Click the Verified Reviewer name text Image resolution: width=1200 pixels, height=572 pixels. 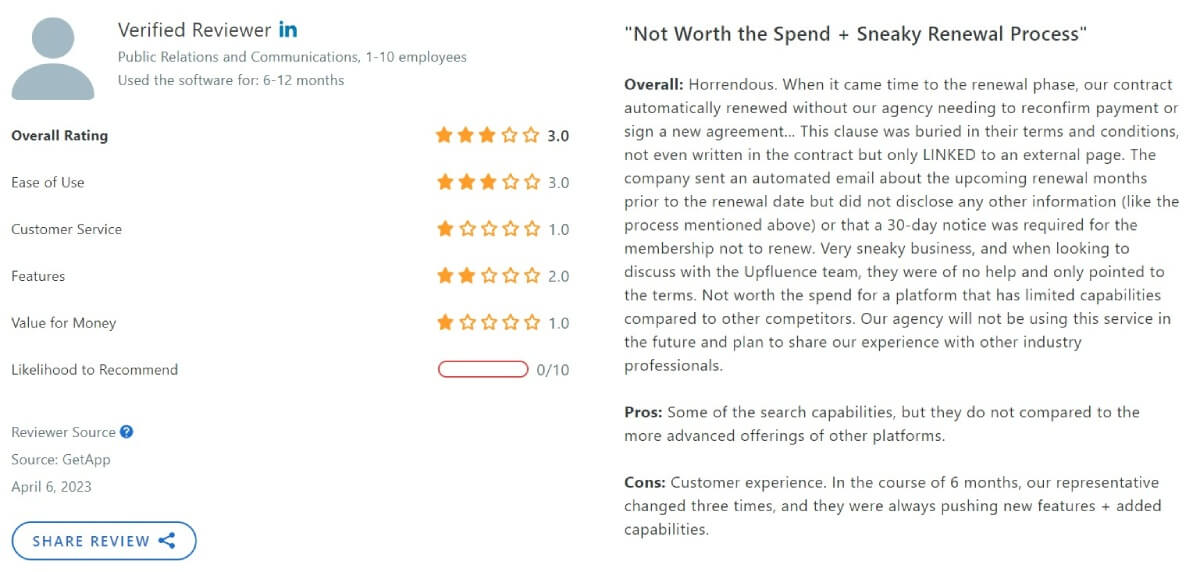coord(194,30)
